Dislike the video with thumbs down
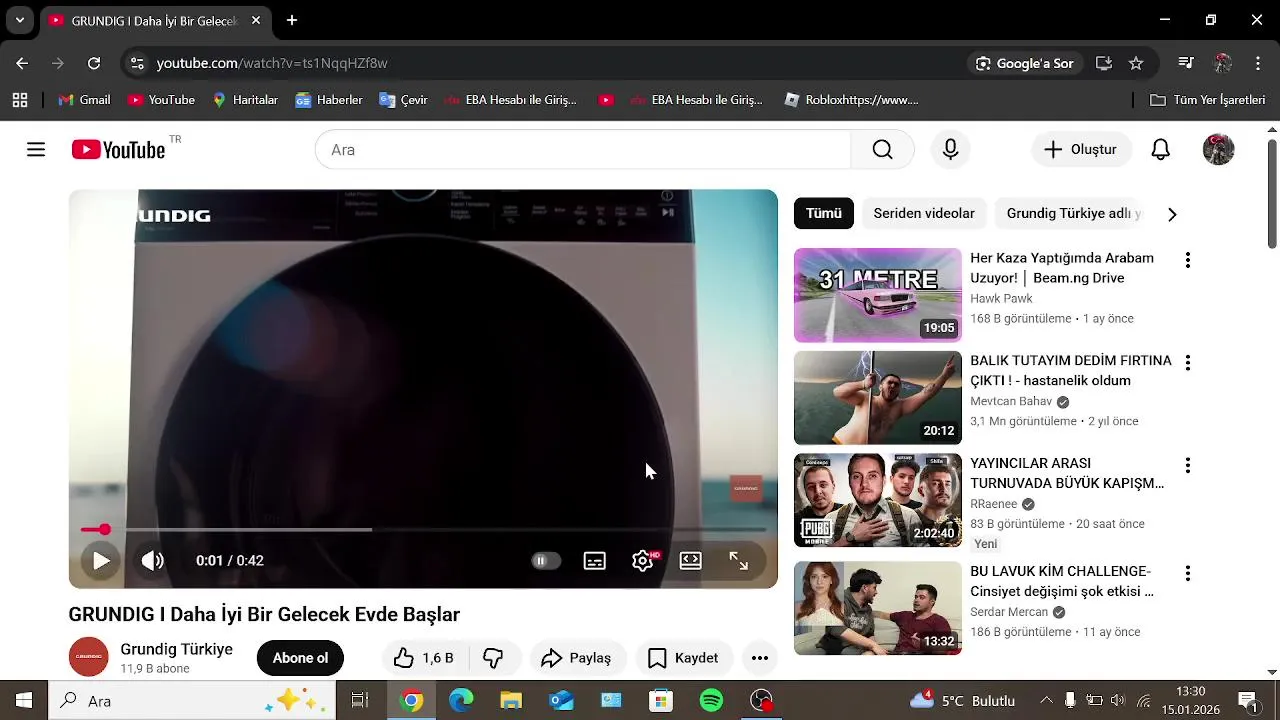 [x=494, y=658]
